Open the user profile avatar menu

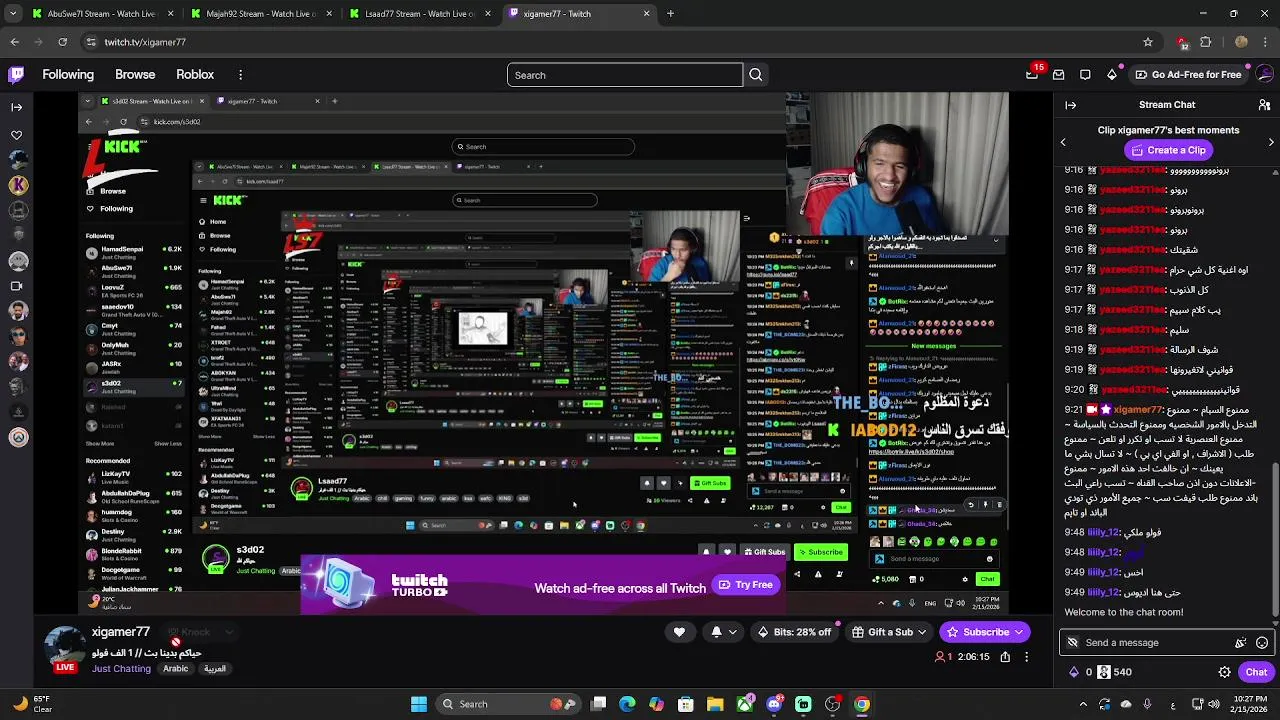pos(1265,74)
